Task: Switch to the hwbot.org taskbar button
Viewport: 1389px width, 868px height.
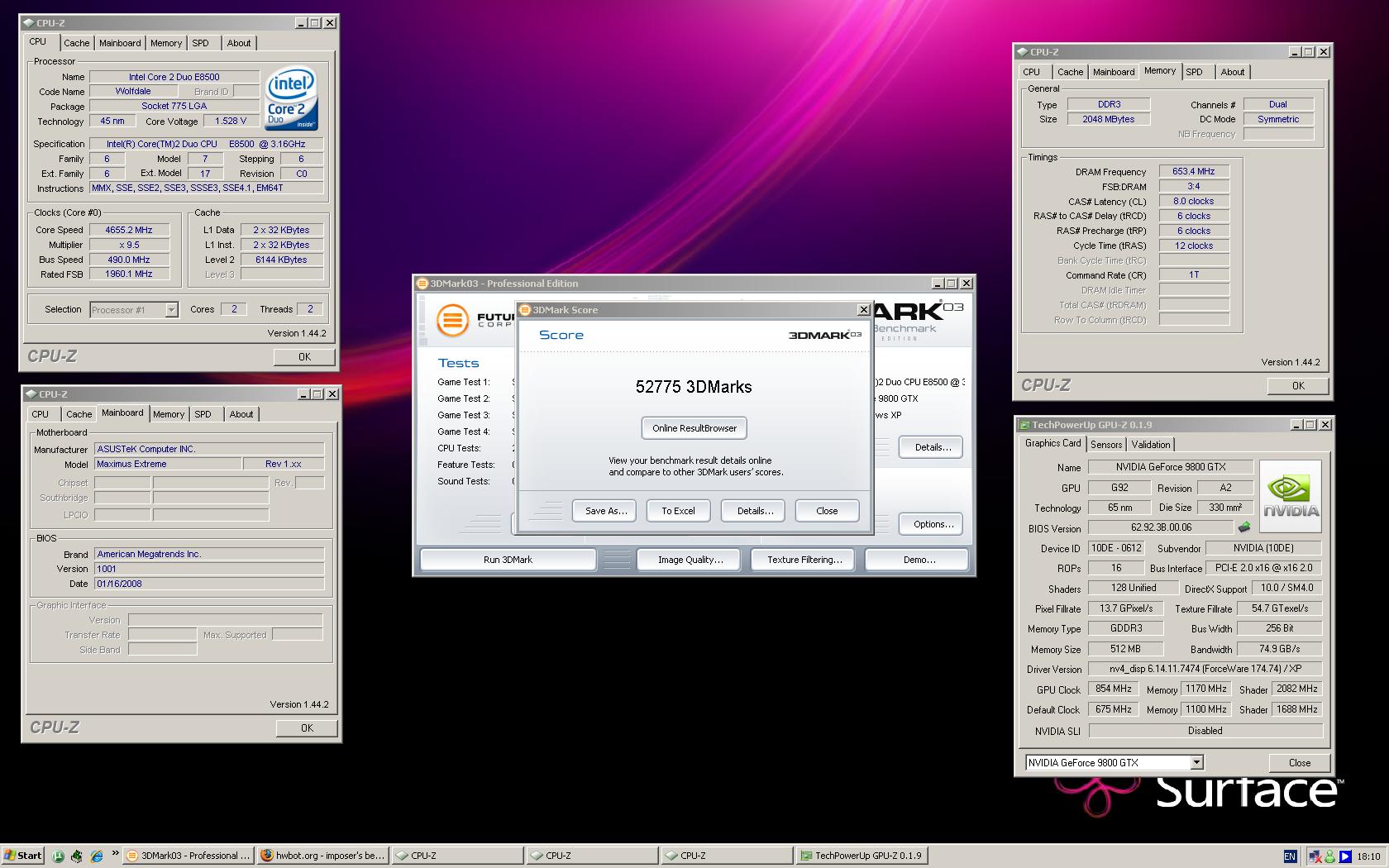Action: [323, 856]
